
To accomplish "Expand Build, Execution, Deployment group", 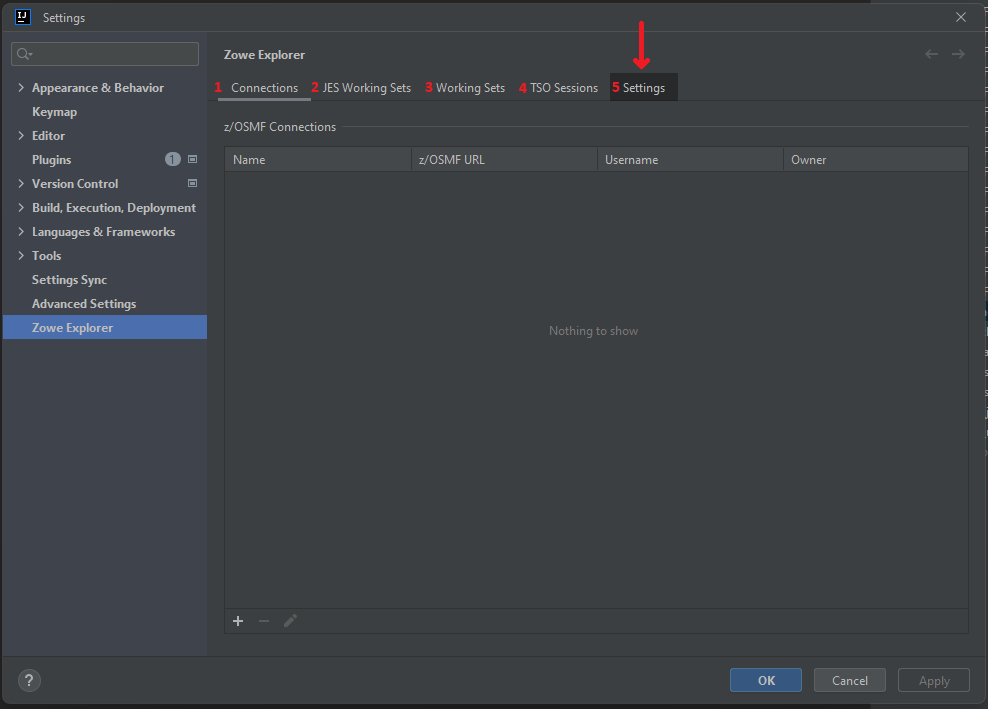I will point(21,208).
